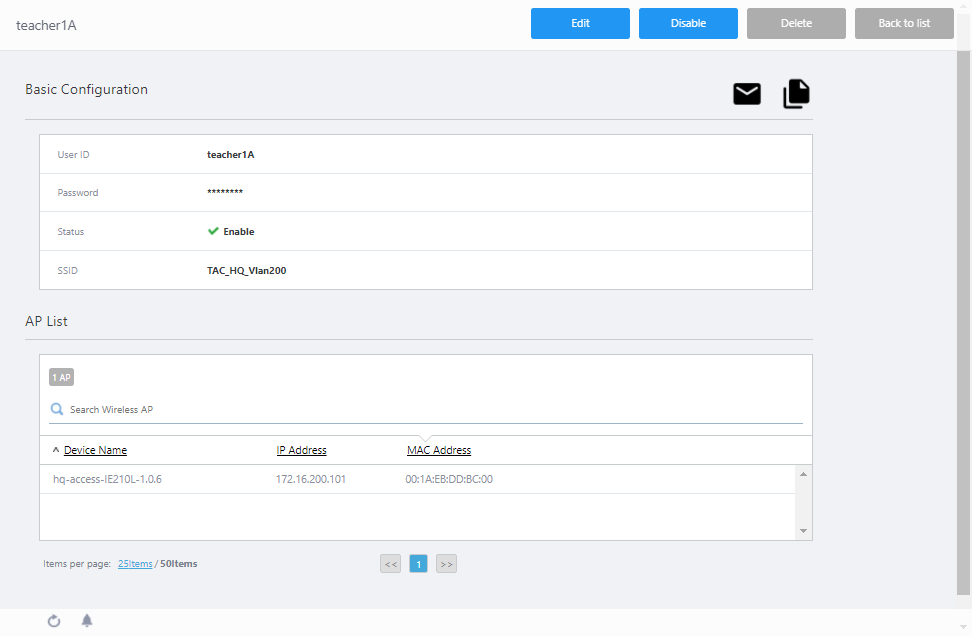Click the envelope email icon

pos(747,94)
